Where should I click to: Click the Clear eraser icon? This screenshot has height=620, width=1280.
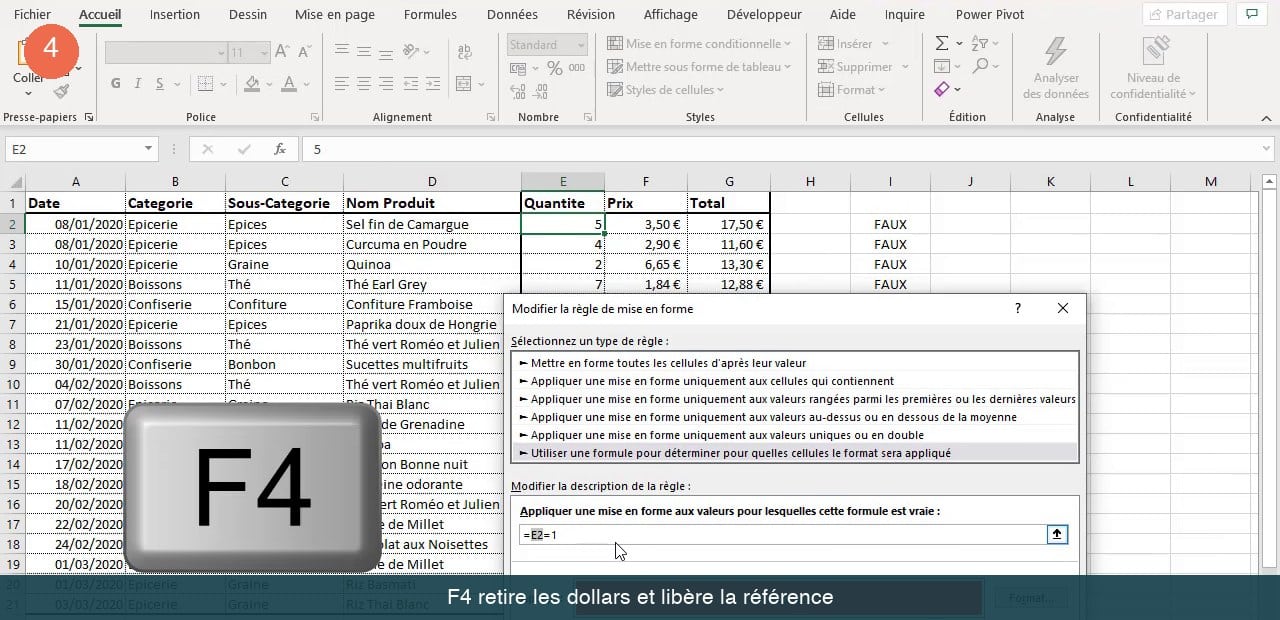(x=942, y=90)
